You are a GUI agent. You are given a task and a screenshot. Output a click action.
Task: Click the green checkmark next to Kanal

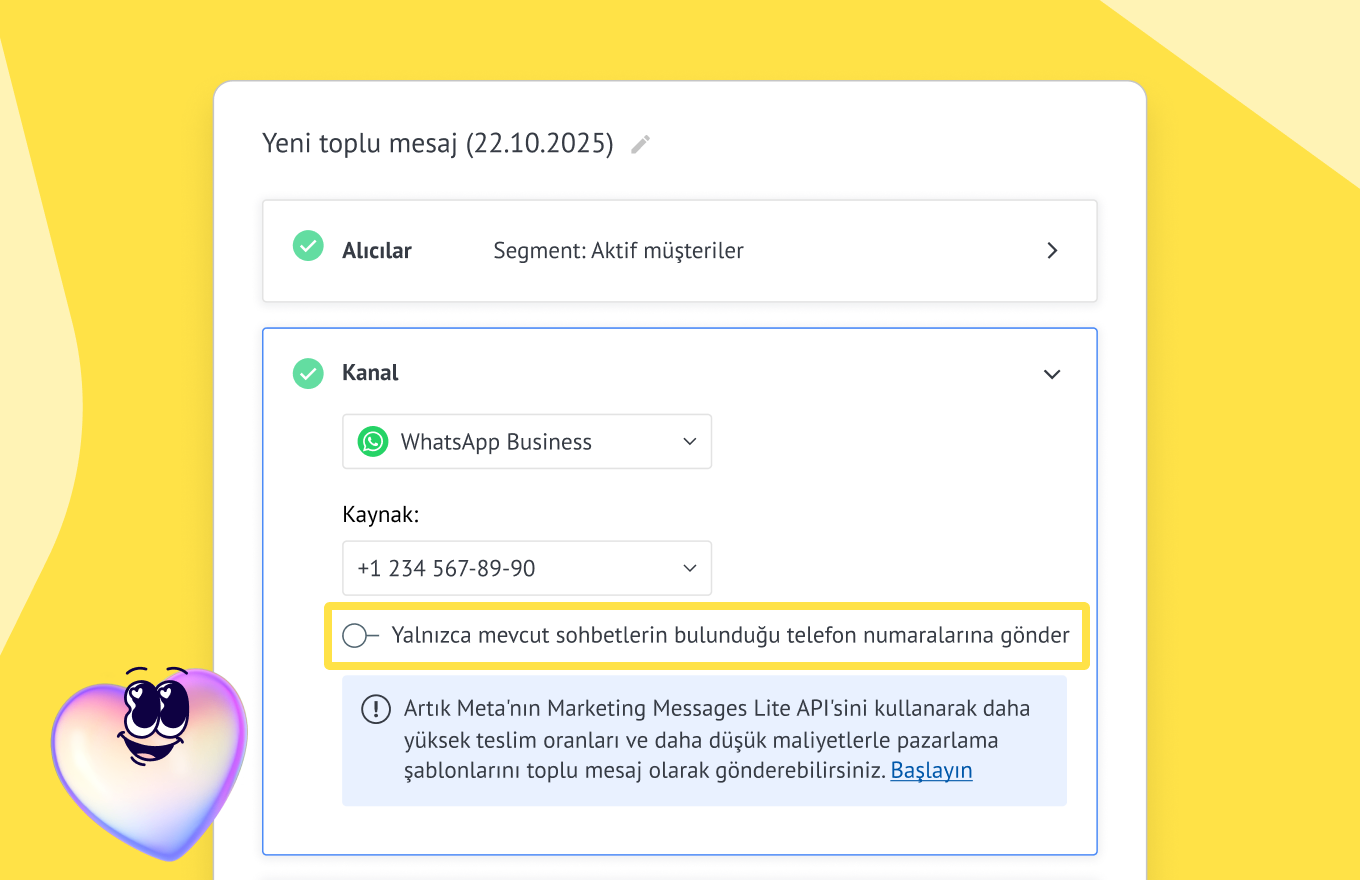pyautogui.click(x=308, y=373)
